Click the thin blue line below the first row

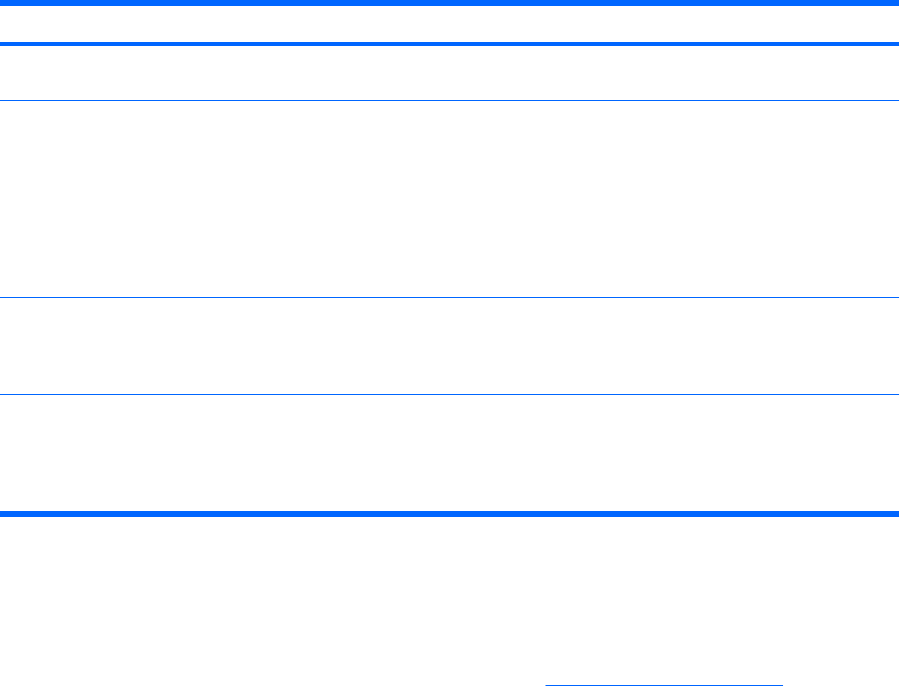(x=450, y=100)
